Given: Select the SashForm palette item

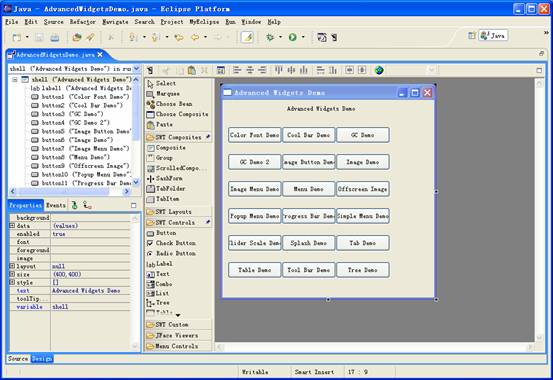Looking at the screenshot, I should click(165, 179).
